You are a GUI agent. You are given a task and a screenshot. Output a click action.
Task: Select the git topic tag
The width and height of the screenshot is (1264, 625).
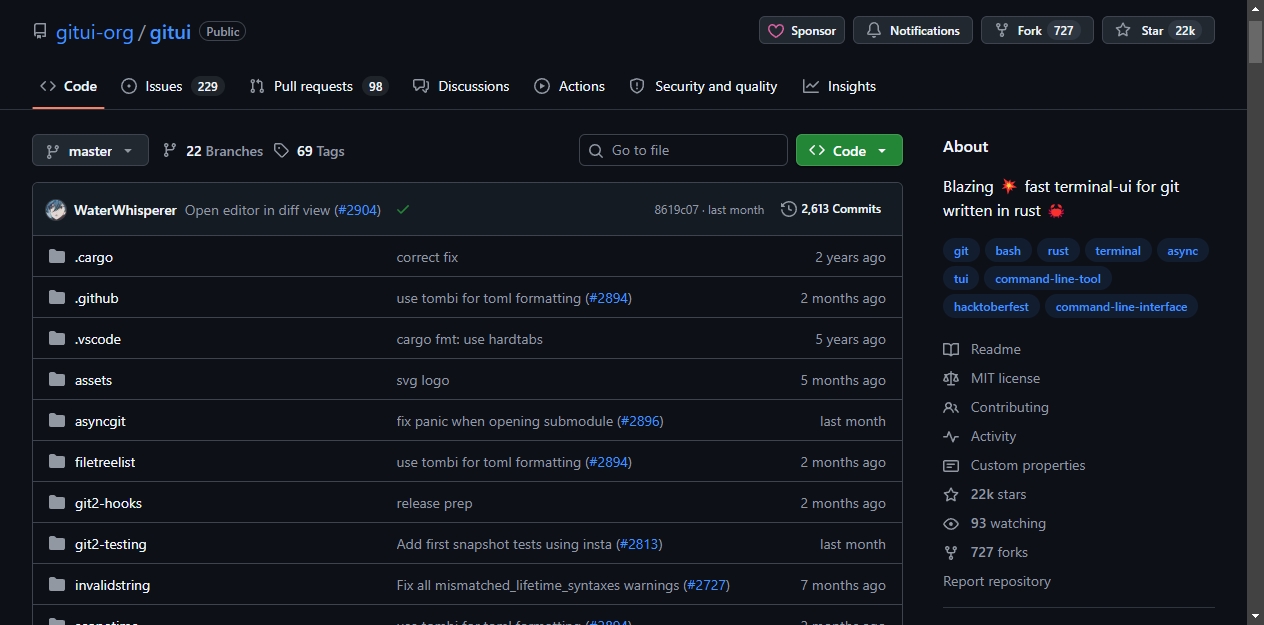[961, 251]
